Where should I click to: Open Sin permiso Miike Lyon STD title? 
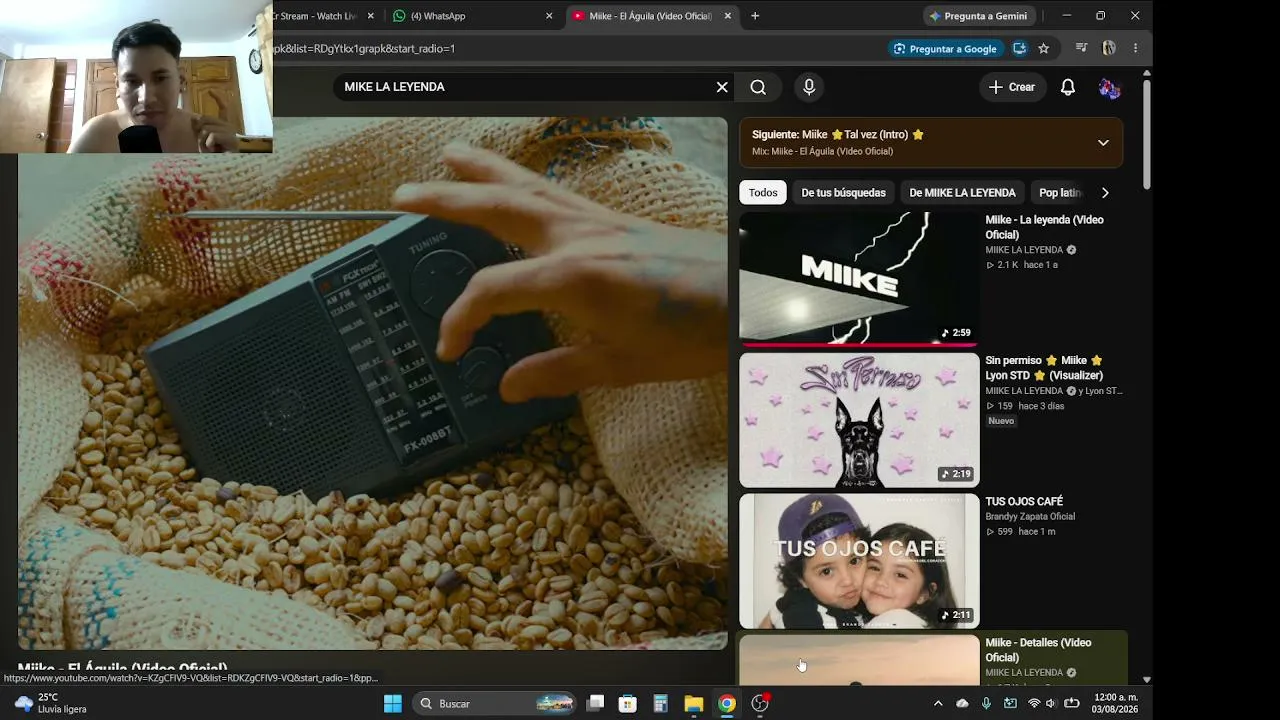pos(1044,368)
